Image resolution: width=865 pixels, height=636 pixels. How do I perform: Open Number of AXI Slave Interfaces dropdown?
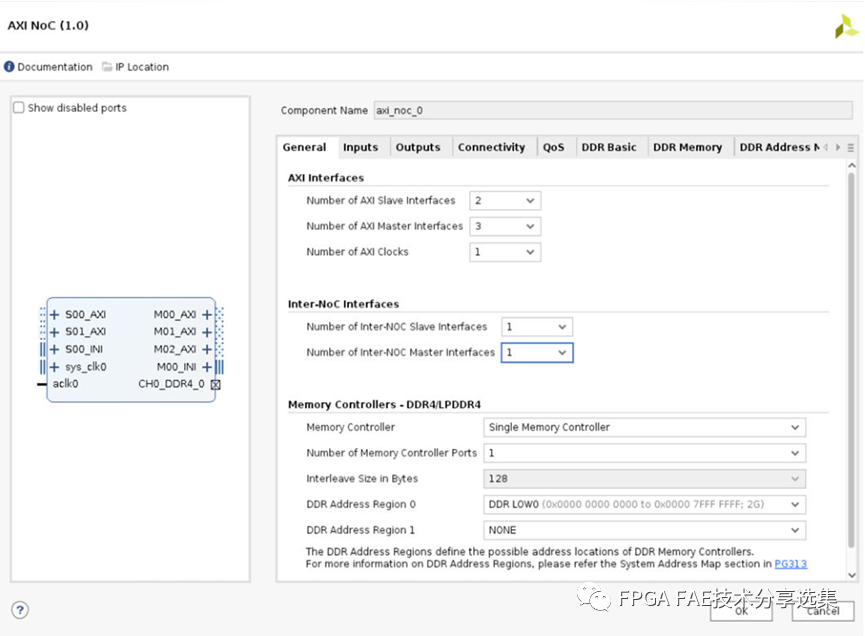pos(505,201)
